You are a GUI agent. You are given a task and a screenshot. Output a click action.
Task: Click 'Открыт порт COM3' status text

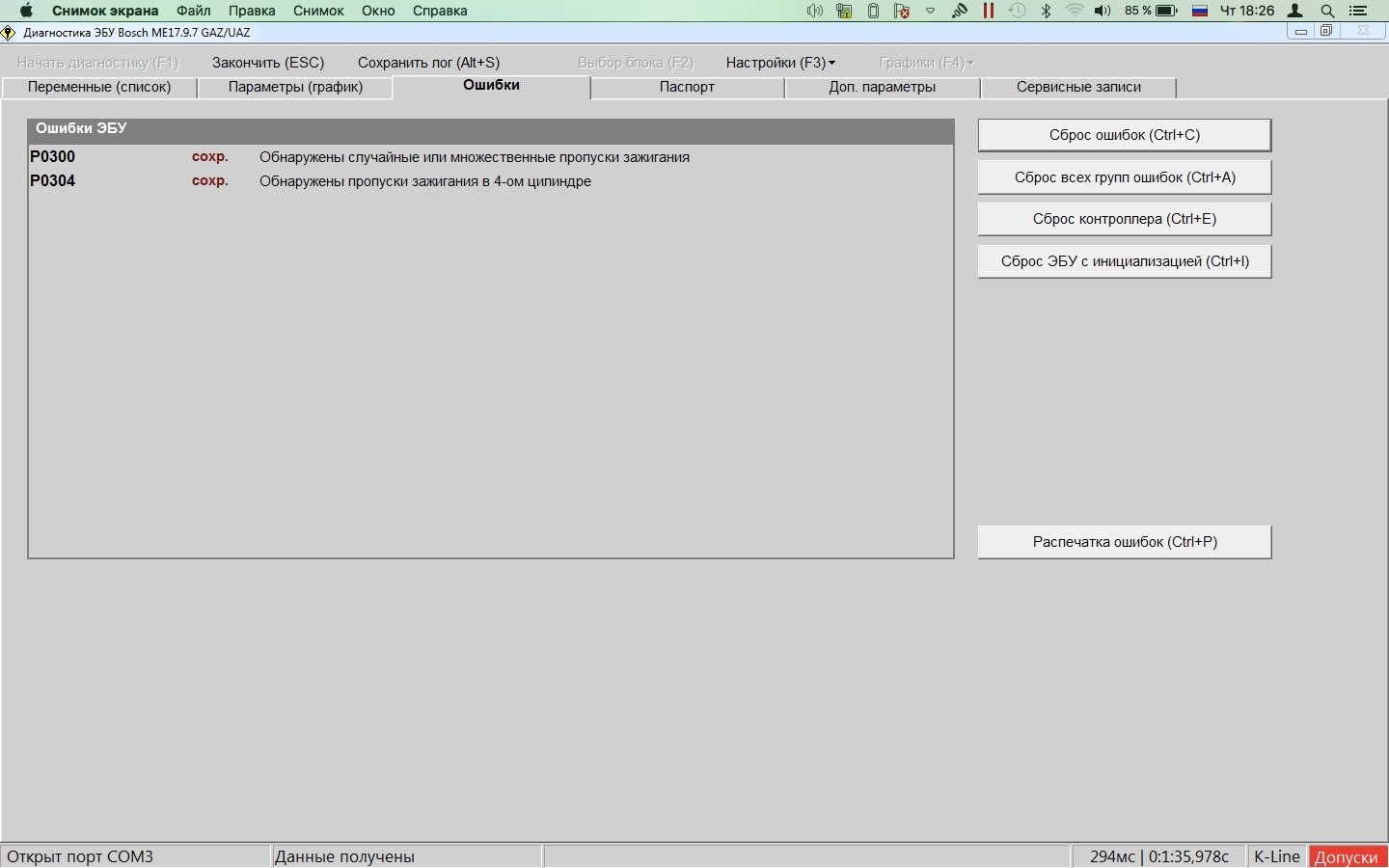coord(80,856)
